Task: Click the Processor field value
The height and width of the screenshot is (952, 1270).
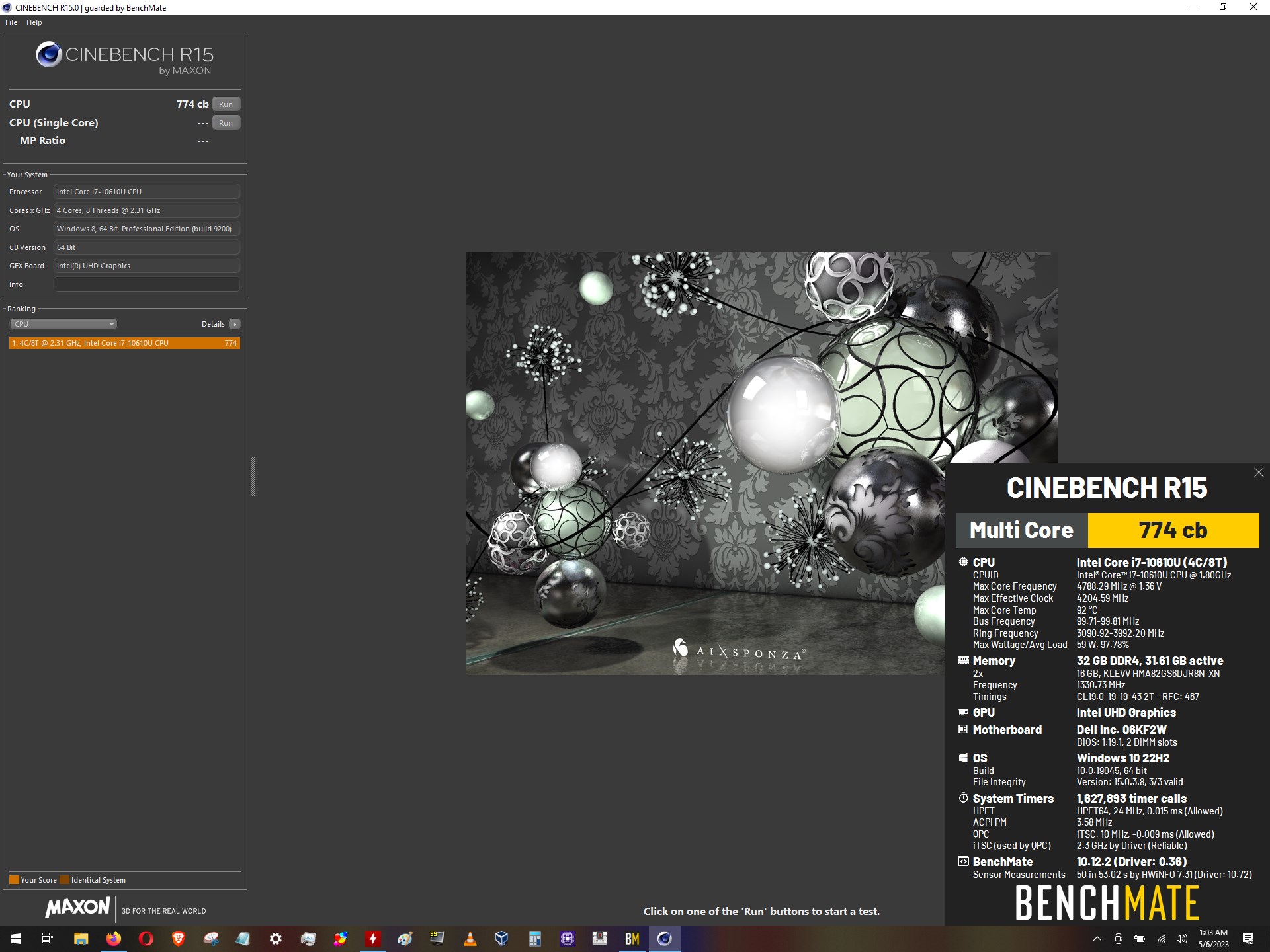Action: point(147,192)
